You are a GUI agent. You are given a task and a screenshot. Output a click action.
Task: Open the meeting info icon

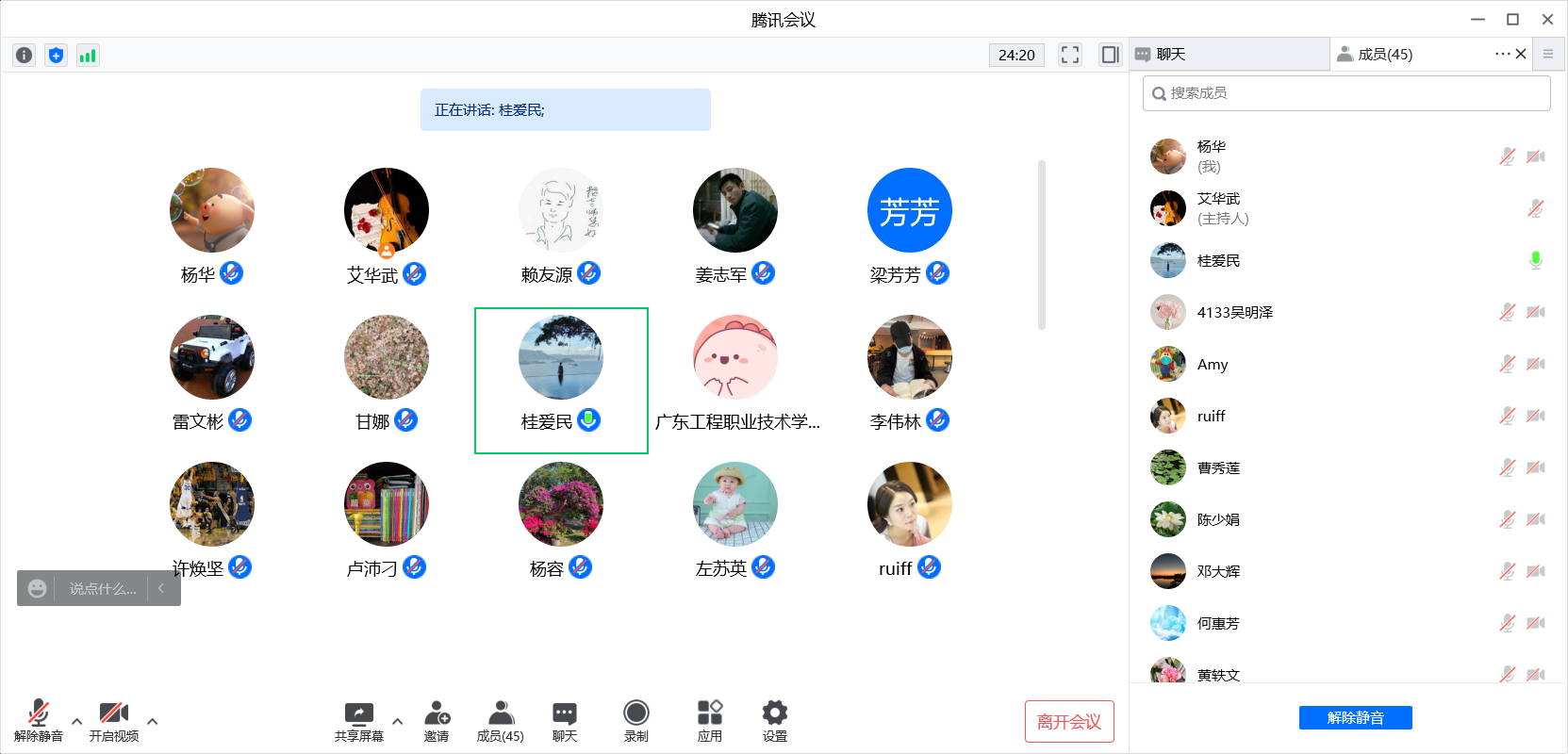pos(25,56)
